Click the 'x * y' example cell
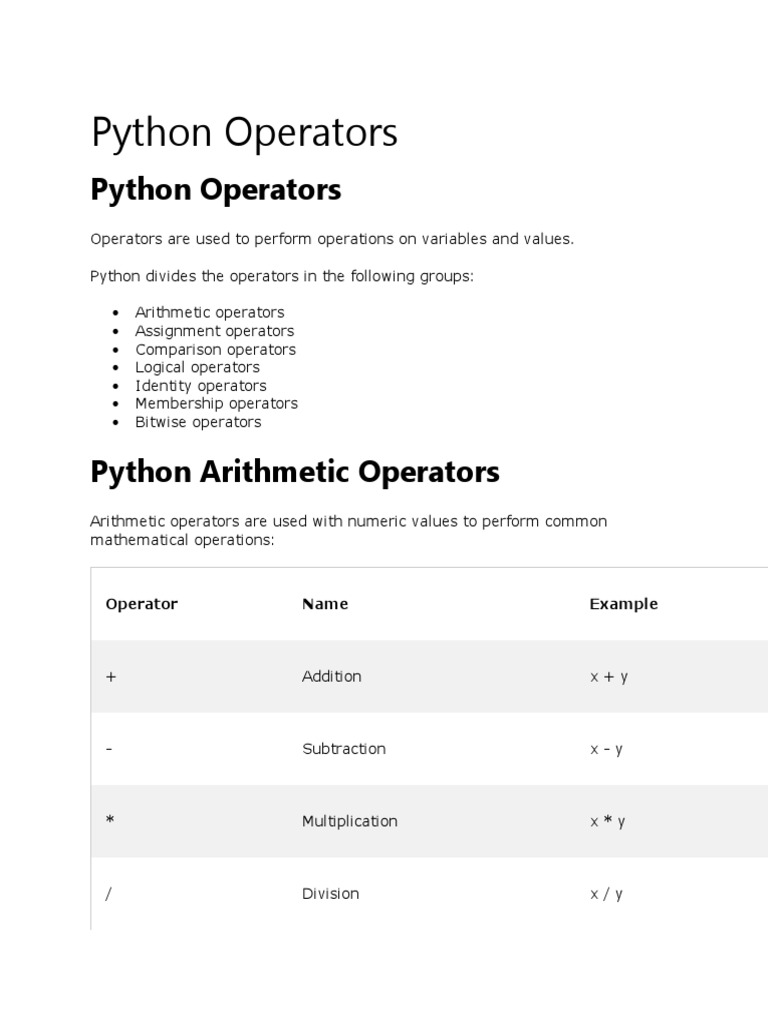Screen dimensions: 768x1024 (x=608, y=821)
